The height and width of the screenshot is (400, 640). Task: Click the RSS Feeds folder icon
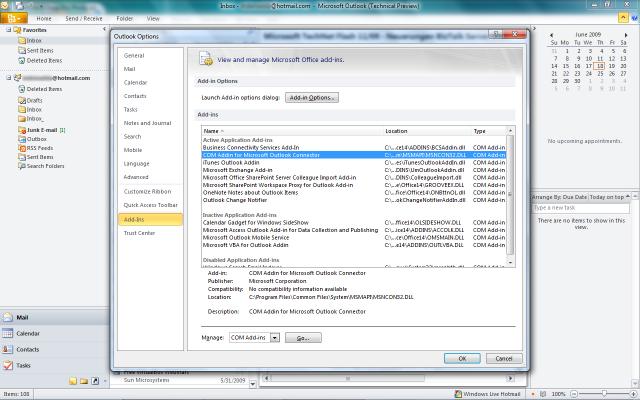(x=22, y=148)
